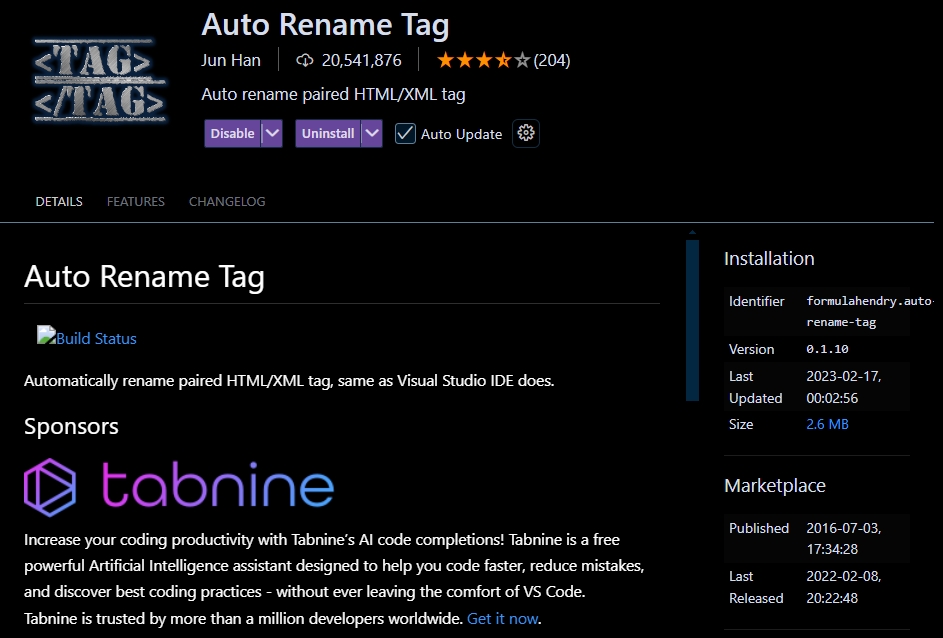The height and width of the screenshot is (638, 943).
Task: Click the Auto Rename Tag extension logo
Action: pyautogui.click(x=100, y=81)
